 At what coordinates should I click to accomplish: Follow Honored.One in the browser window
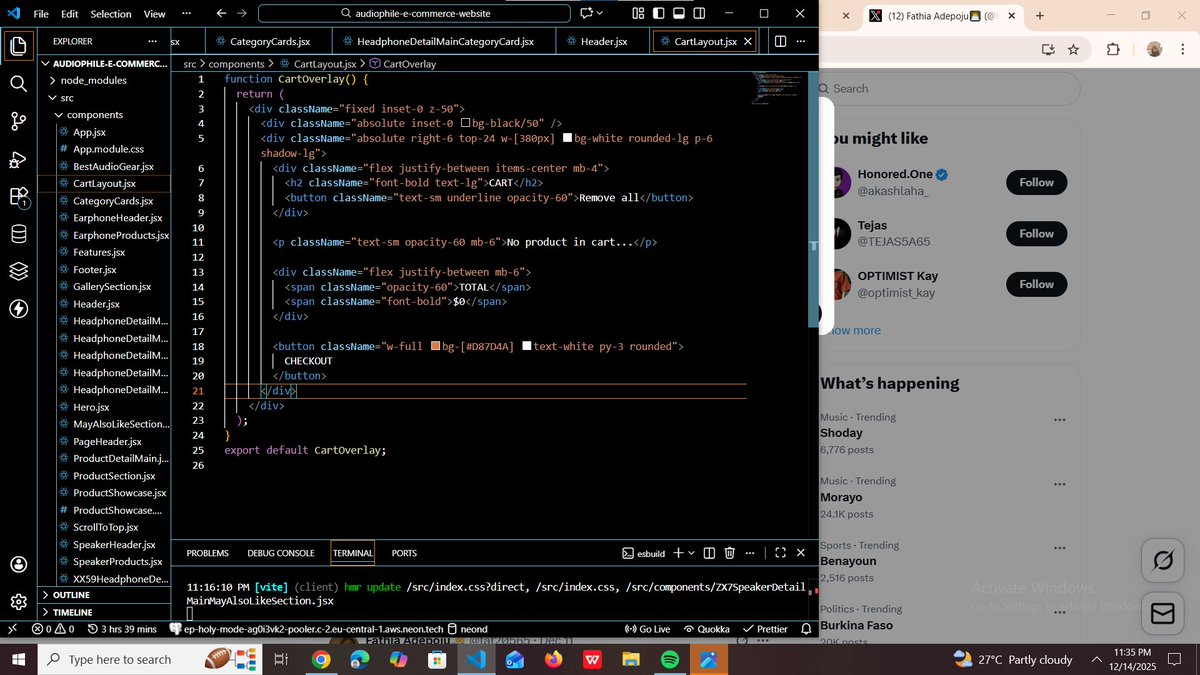(x=1036, y=182)
